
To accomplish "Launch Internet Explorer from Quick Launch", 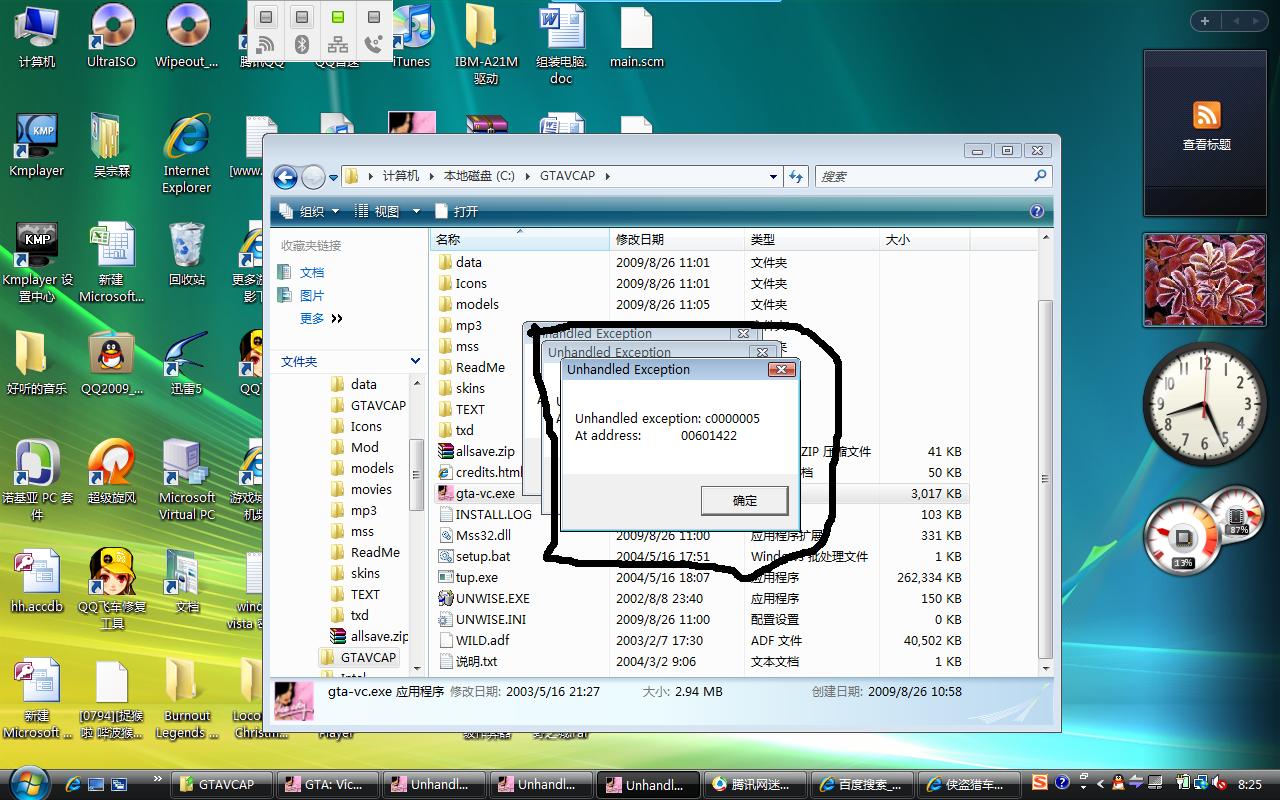I will (x=73, y=784).
